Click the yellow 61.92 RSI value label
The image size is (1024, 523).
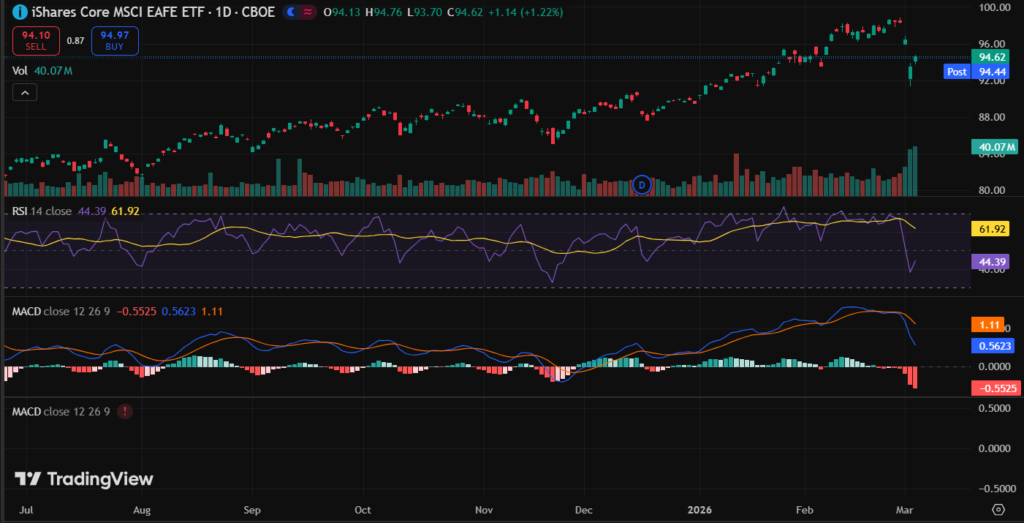[993, 229]
